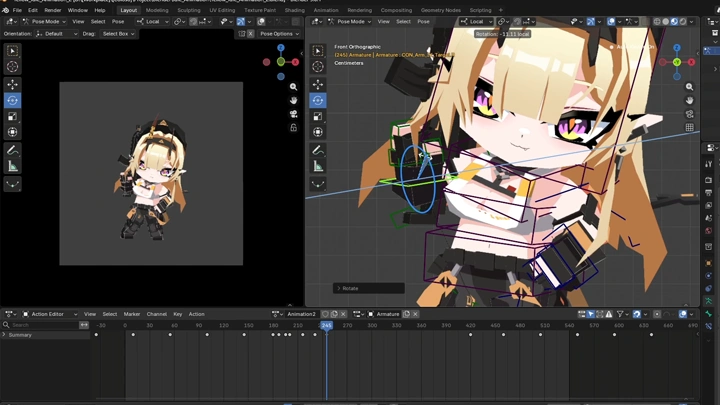
Task: Expand the Rotate operator panel
Action: [339, 288]
